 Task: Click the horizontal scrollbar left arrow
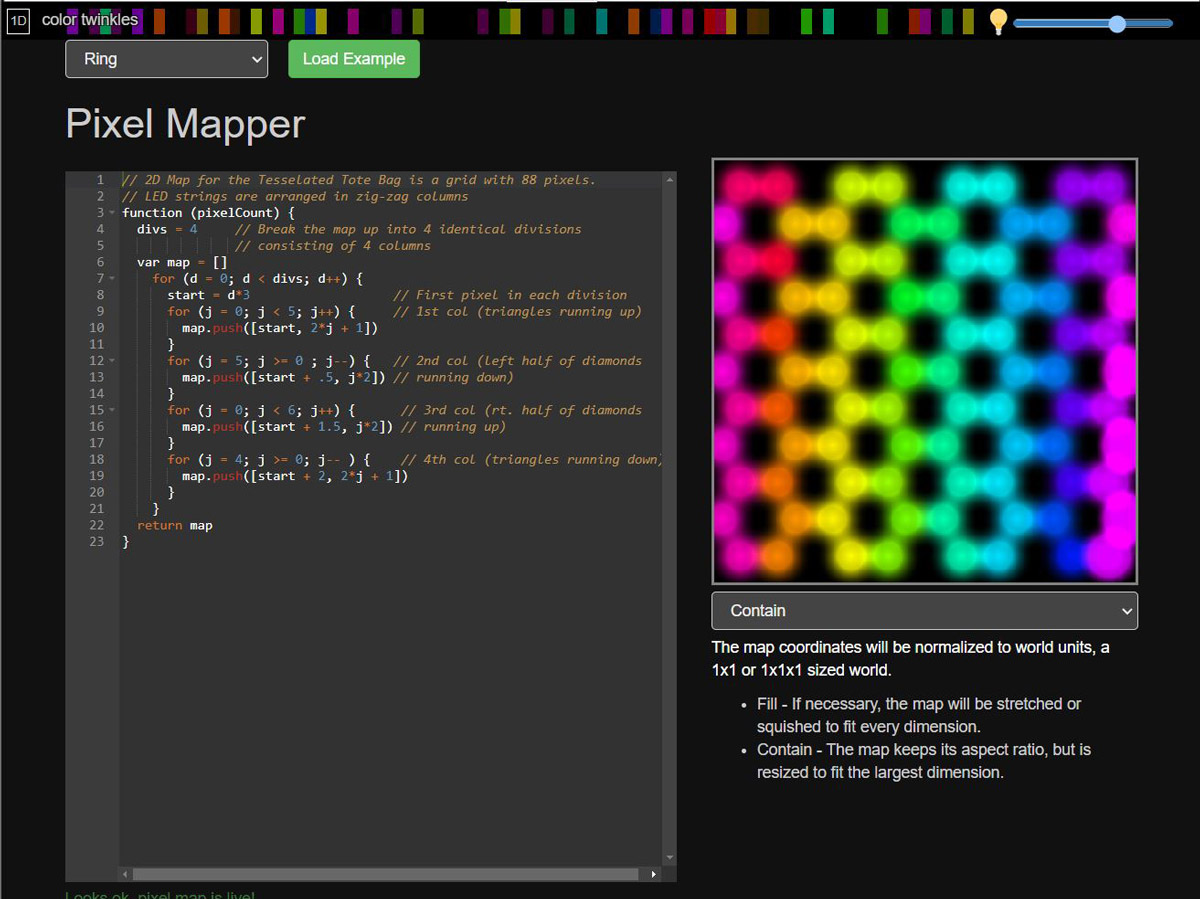125,874
